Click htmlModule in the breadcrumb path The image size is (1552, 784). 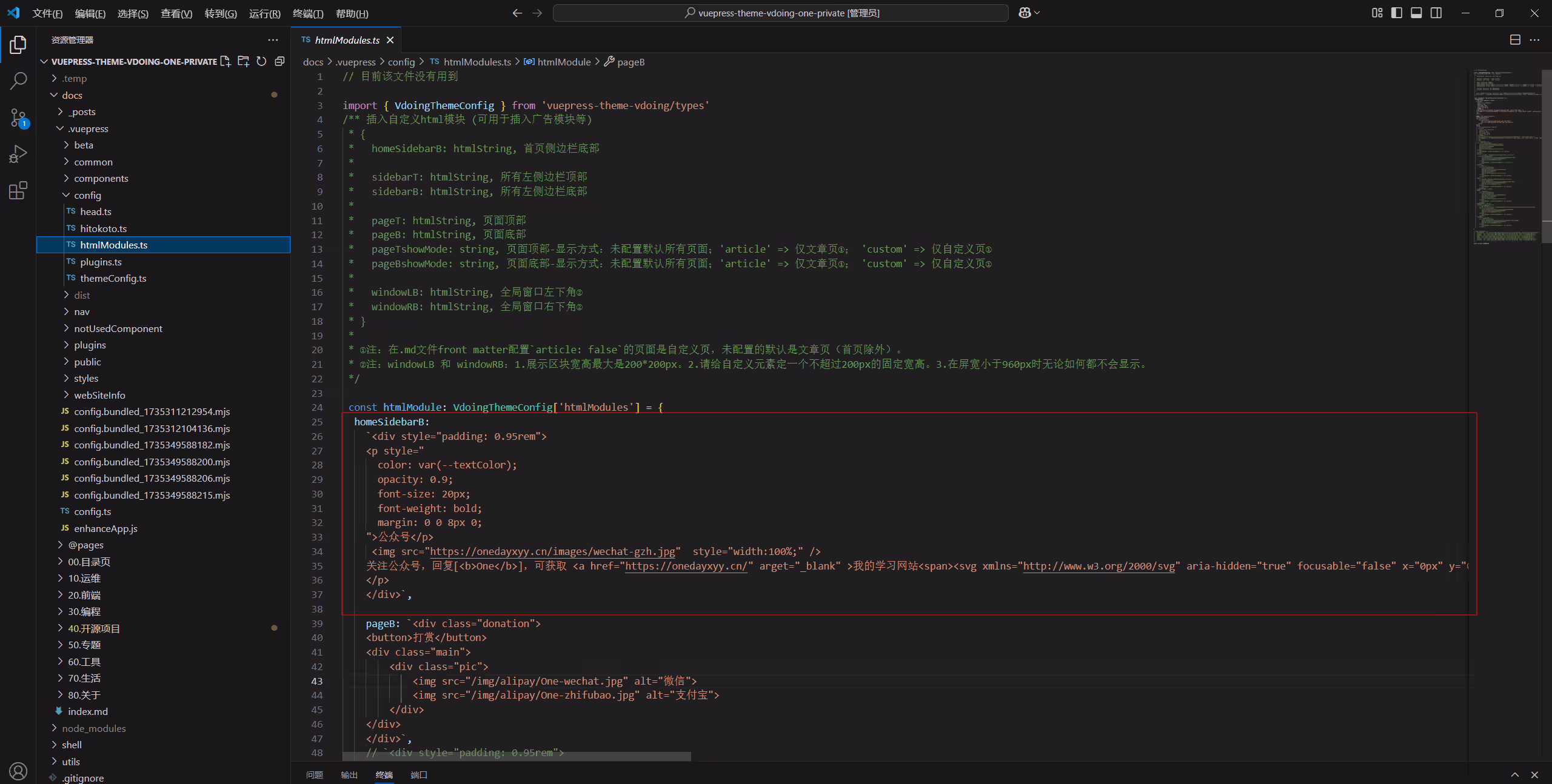(x=564, y=62)
